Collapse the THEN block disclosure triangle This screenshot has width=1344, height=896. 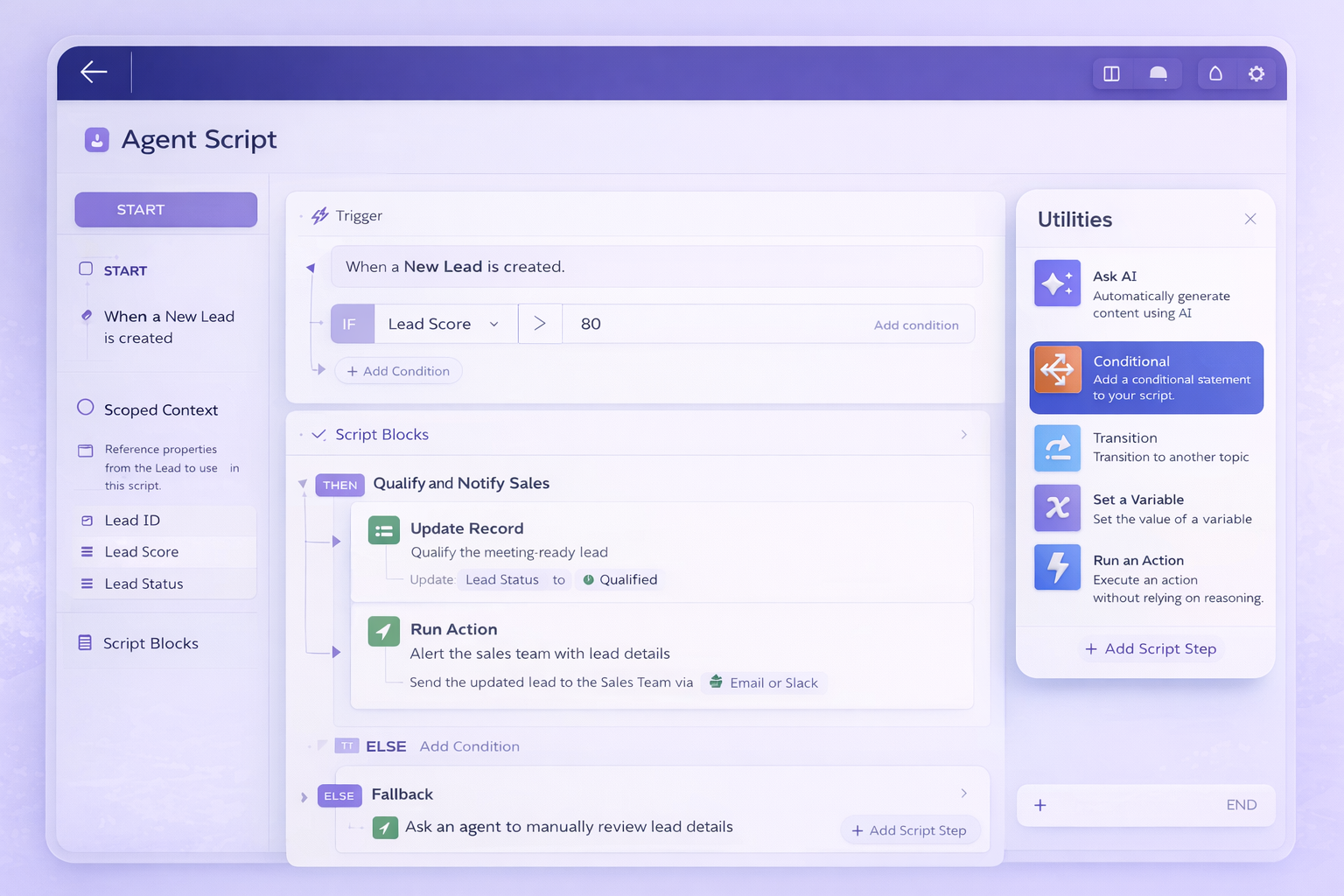303,484
